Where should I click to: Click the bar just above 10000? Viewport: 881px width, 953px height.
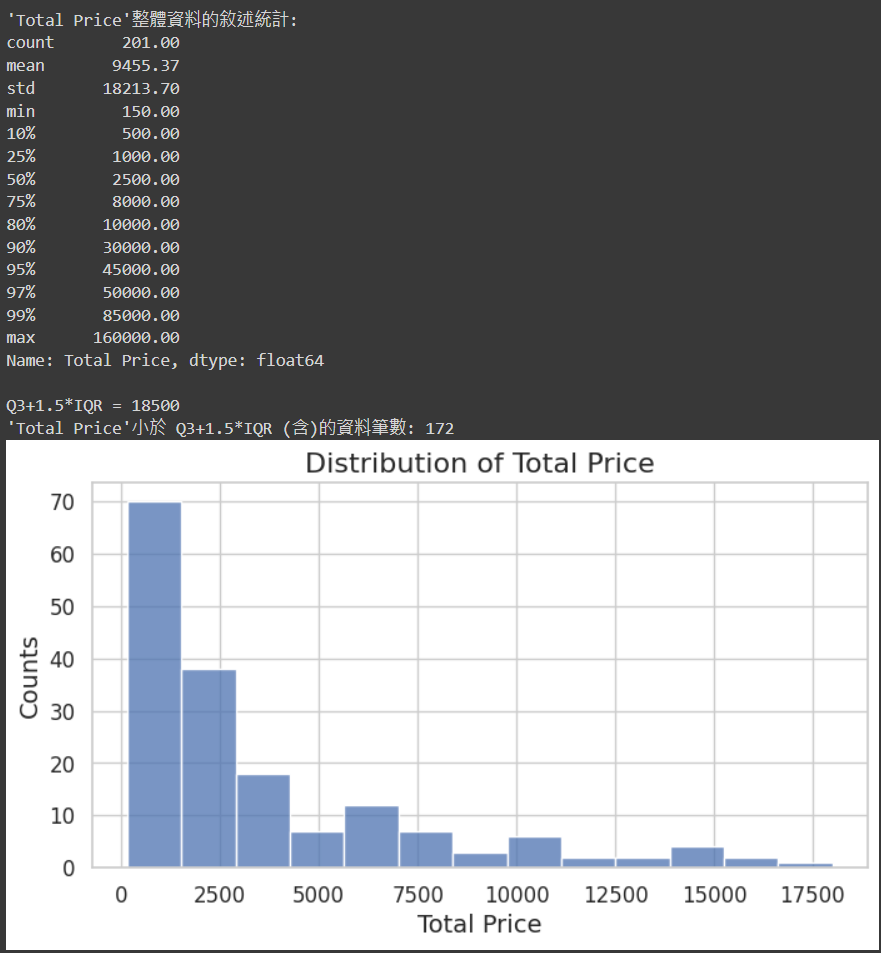(x=535, y=852)
